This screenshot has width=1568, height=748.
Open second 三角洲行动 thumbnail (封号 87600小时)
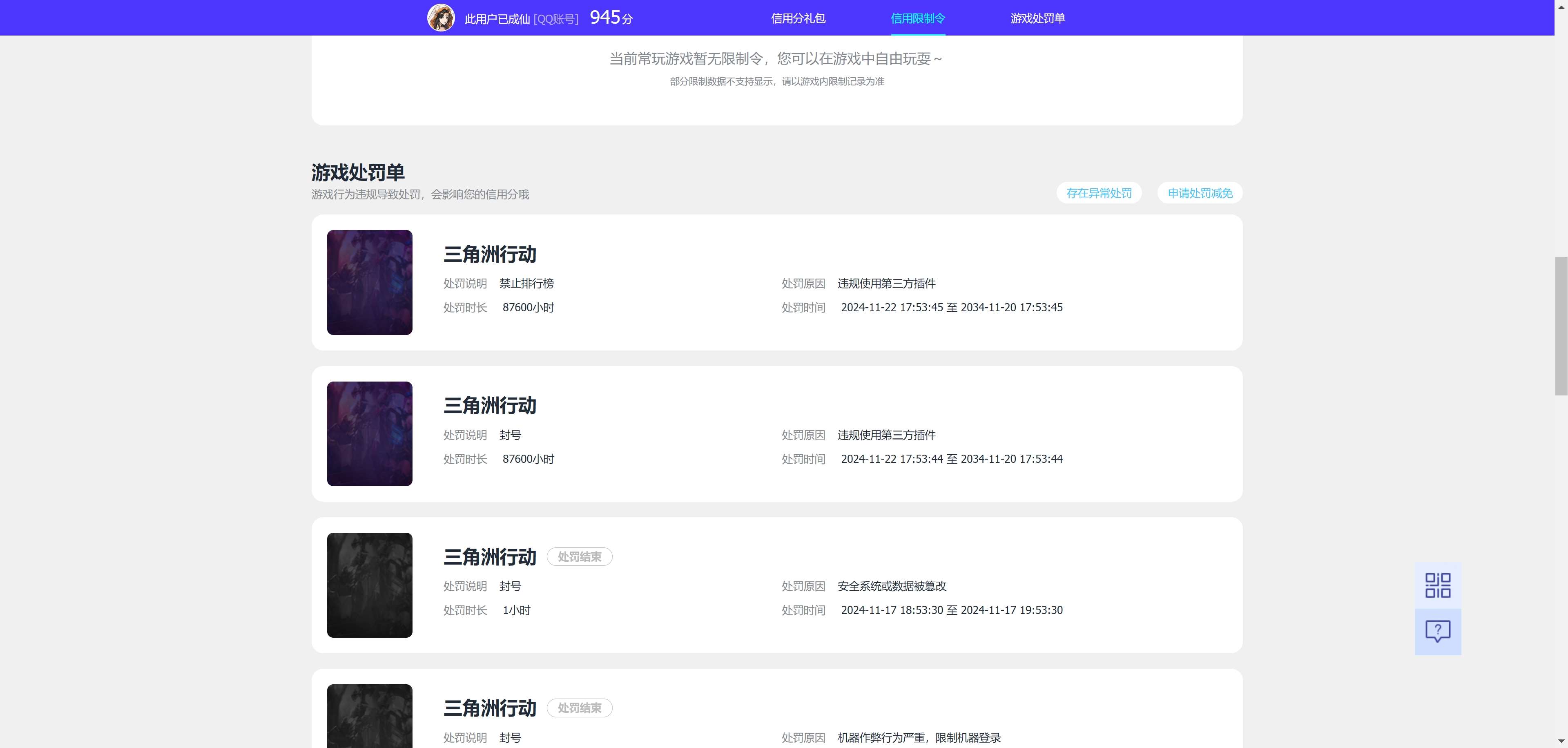point(370,433)
